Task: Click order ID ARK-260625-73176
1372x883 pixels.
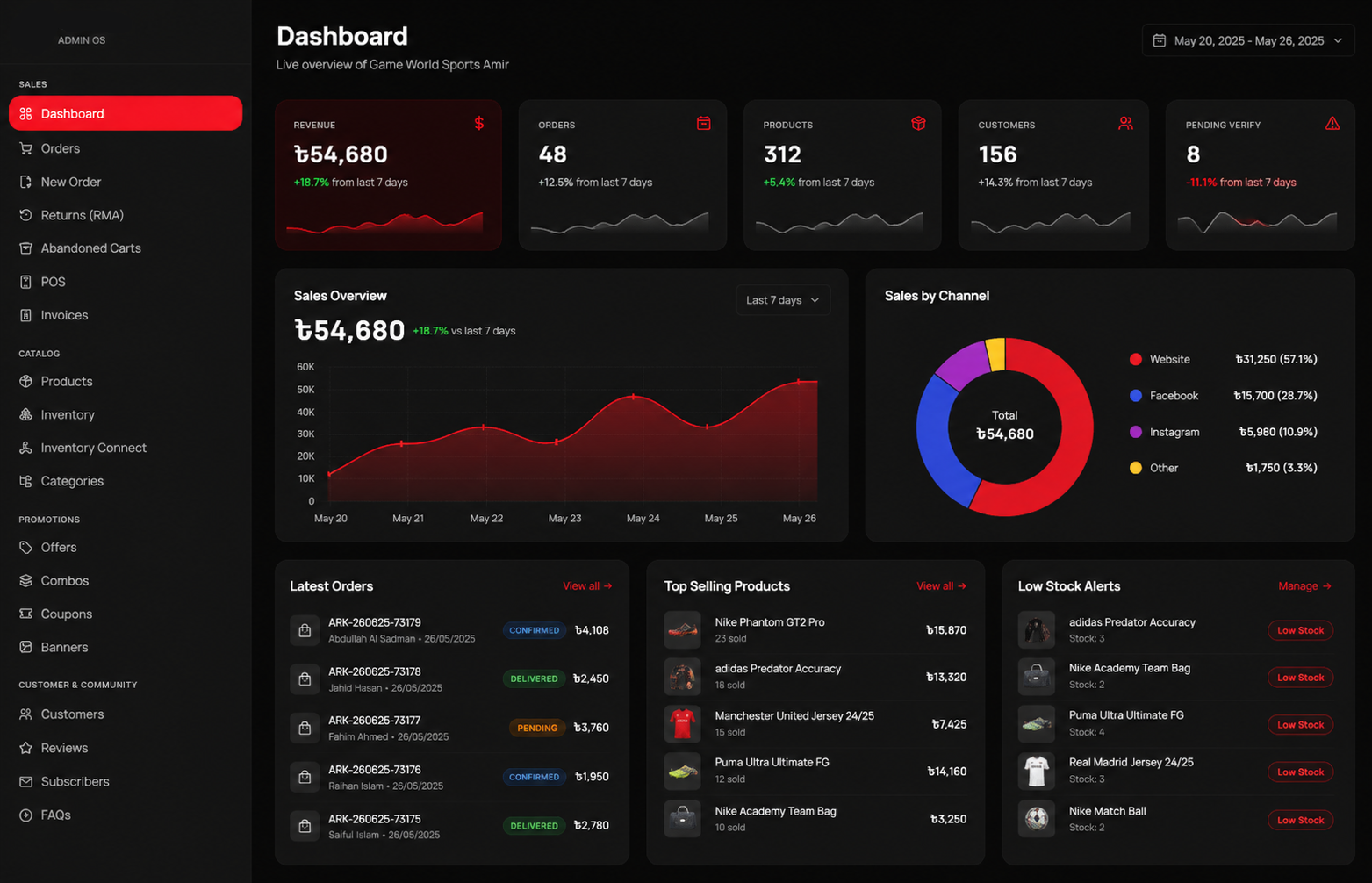Action: pos(375,770)
